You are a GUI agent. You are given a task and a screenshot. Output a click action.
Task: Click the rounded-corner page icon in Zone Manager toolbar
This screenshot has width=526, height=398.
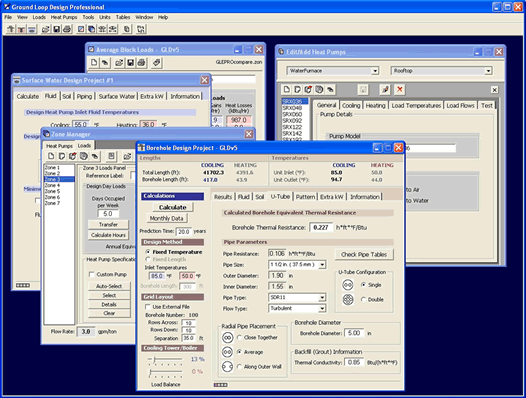pos(62,156)
